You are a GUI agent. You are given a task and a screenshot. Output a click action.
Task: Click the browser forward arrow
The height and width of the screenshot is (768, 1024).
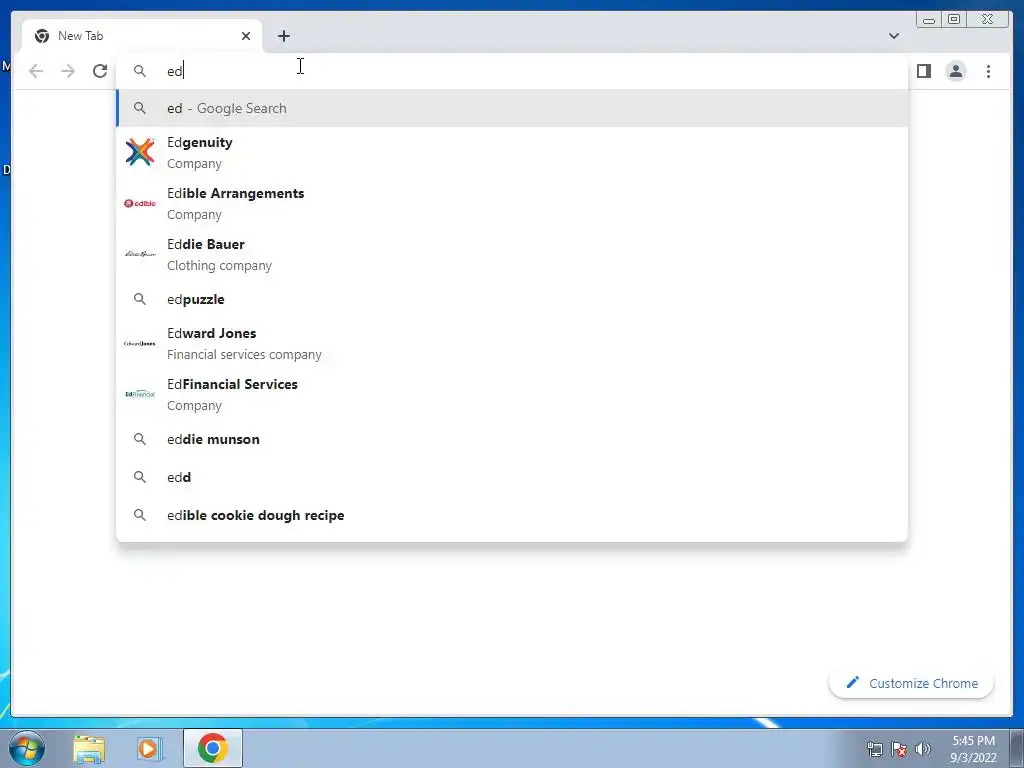(x=68, y=71)
